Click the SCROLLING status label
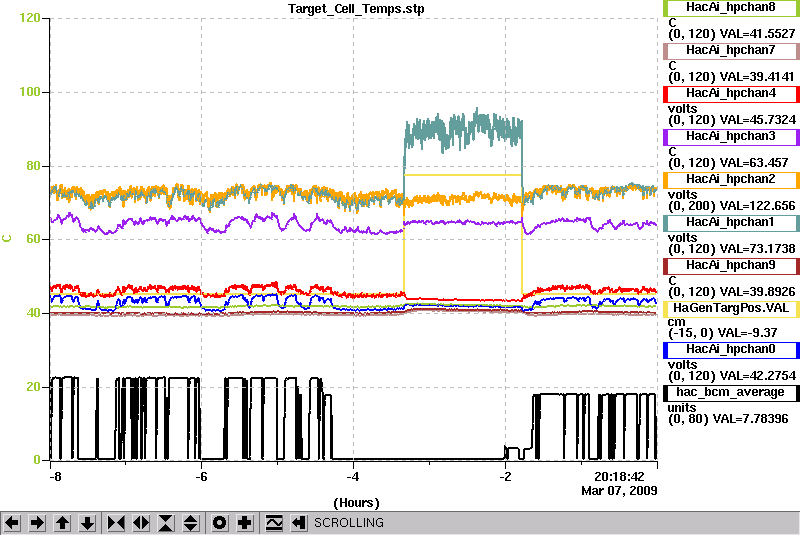Screen dimensions: 800x535 click(348, 523)
